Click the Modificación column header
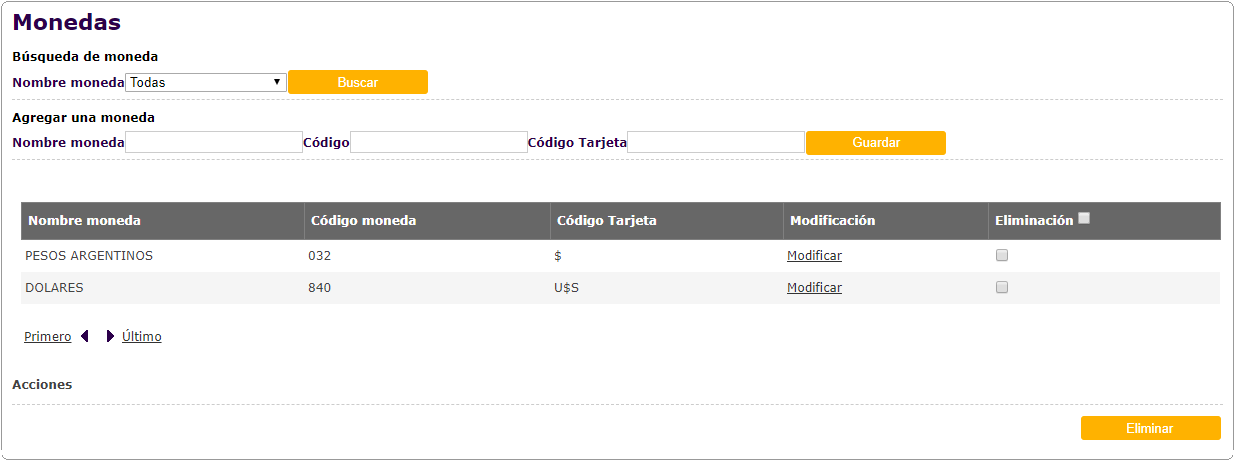Image resolution: width=1236 pixels, height=460 pixels. 832,221
